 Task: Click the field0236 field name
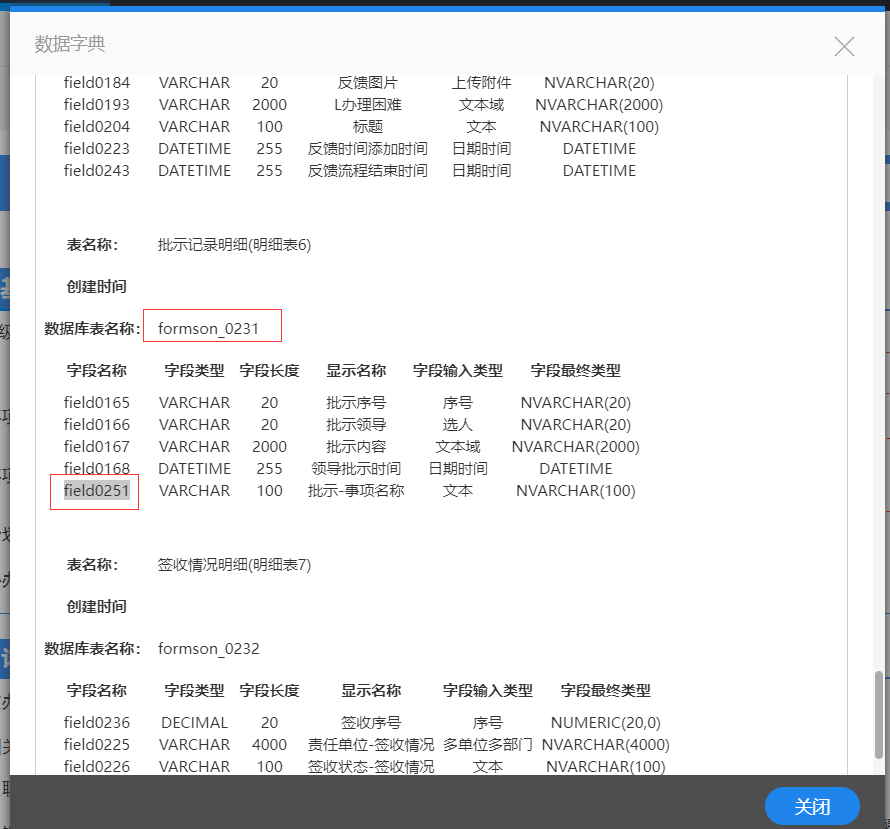coord(96,723)
